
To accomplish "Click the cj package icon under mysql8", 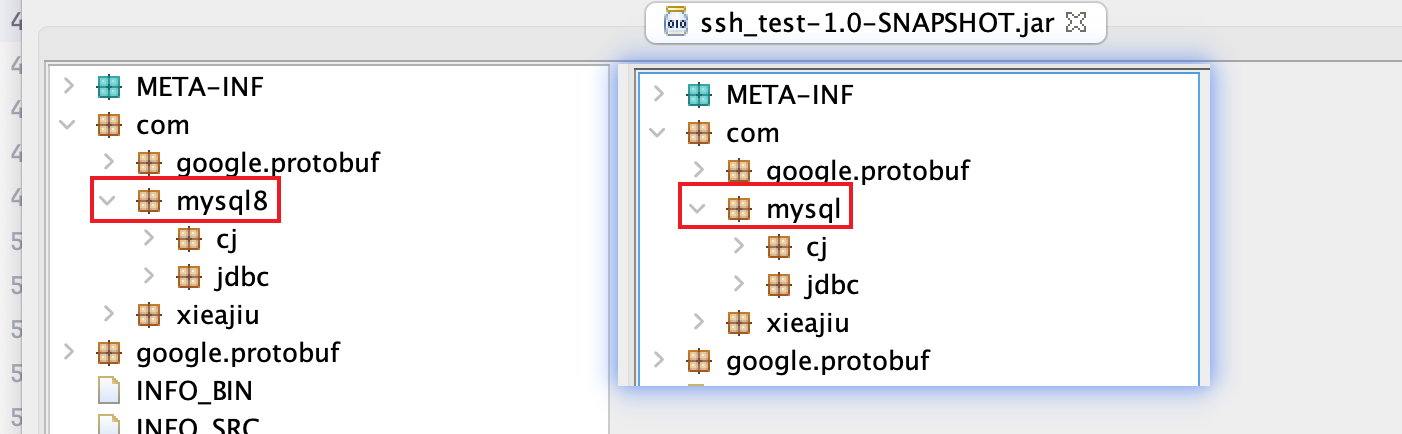I will click(188, 239).
